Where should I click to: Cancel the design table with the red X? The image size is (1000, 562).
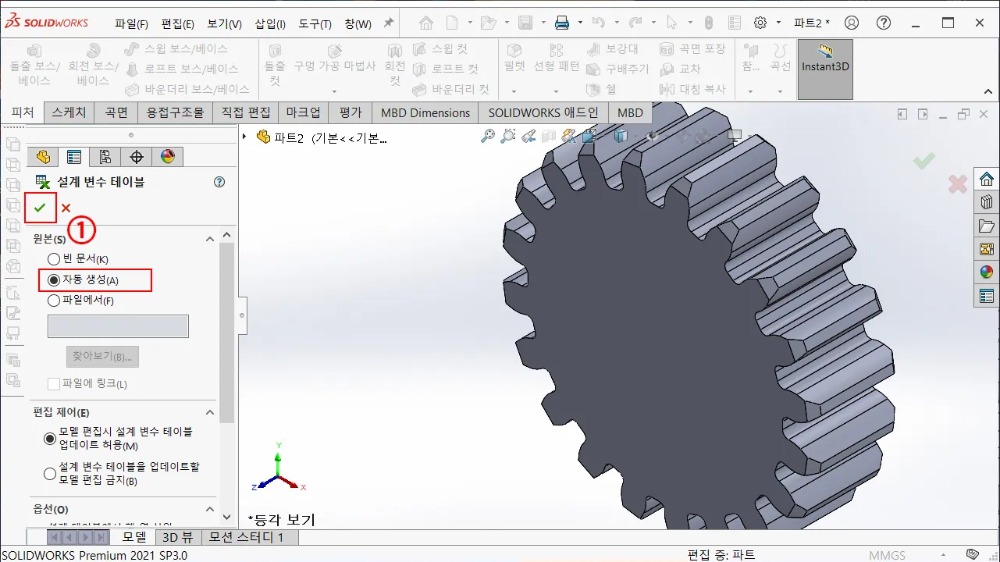(66, 208)
